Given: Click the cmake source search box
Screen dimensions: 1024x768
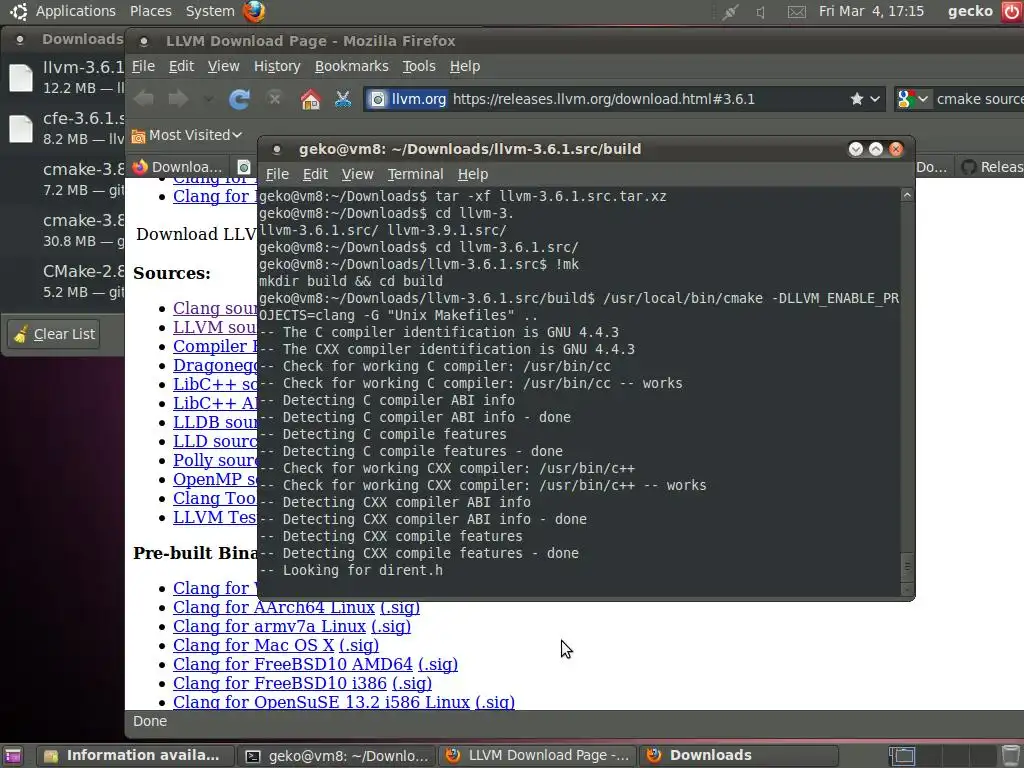Looking at the screenshot, I should point(978,99).
